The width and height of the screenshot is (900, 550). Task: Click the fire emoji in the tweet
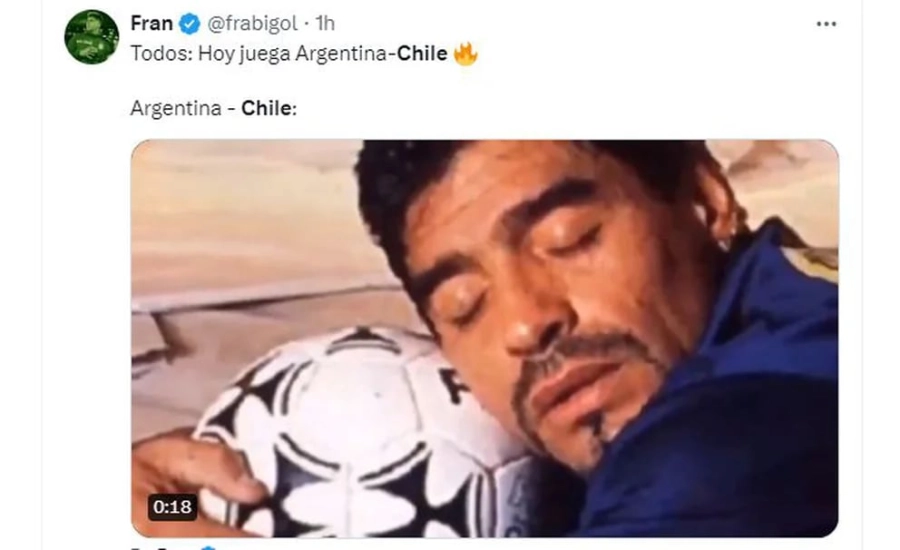tap(465, 54)
